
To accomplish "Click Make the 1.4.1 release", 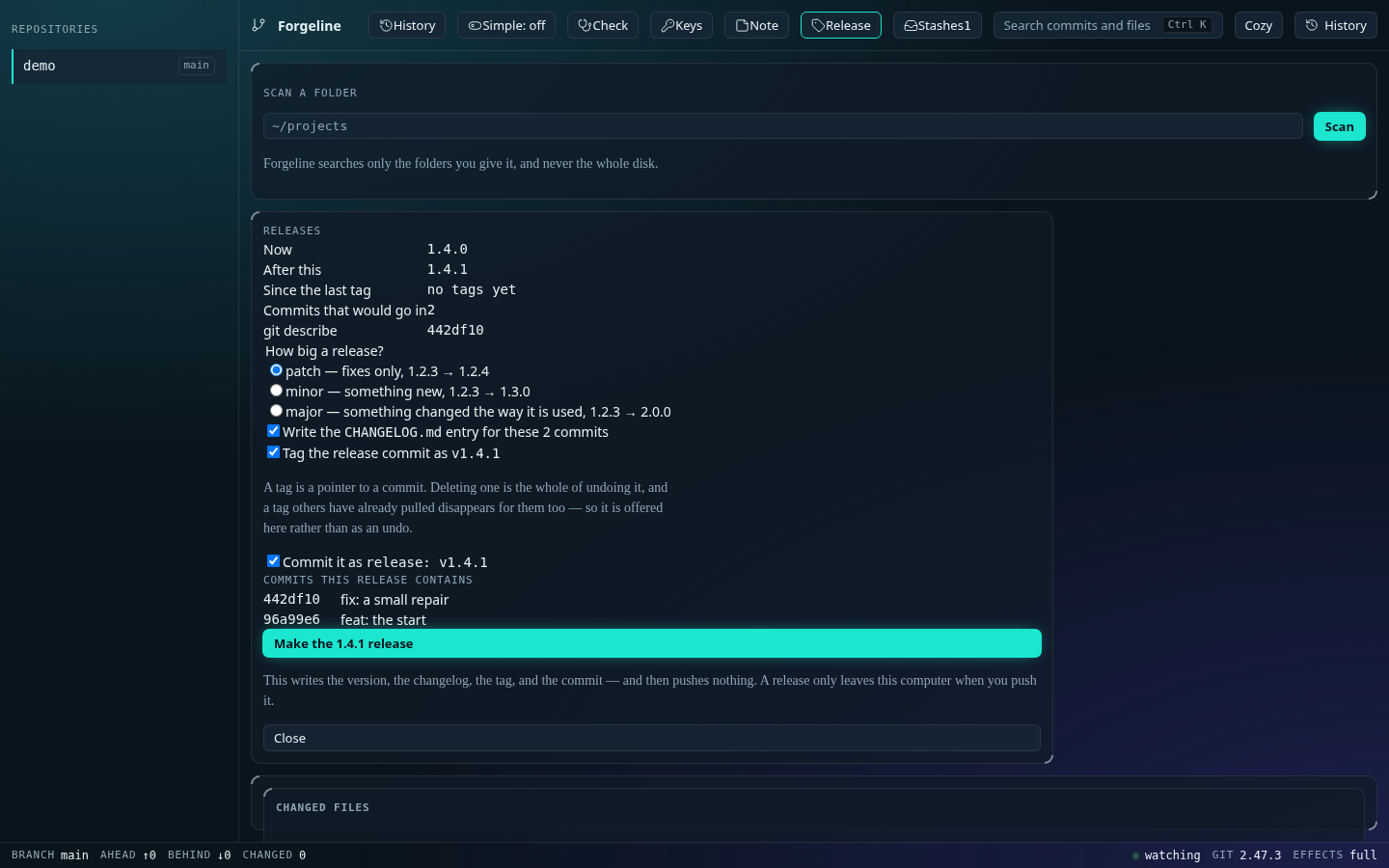I will click(x=652, y=643).
